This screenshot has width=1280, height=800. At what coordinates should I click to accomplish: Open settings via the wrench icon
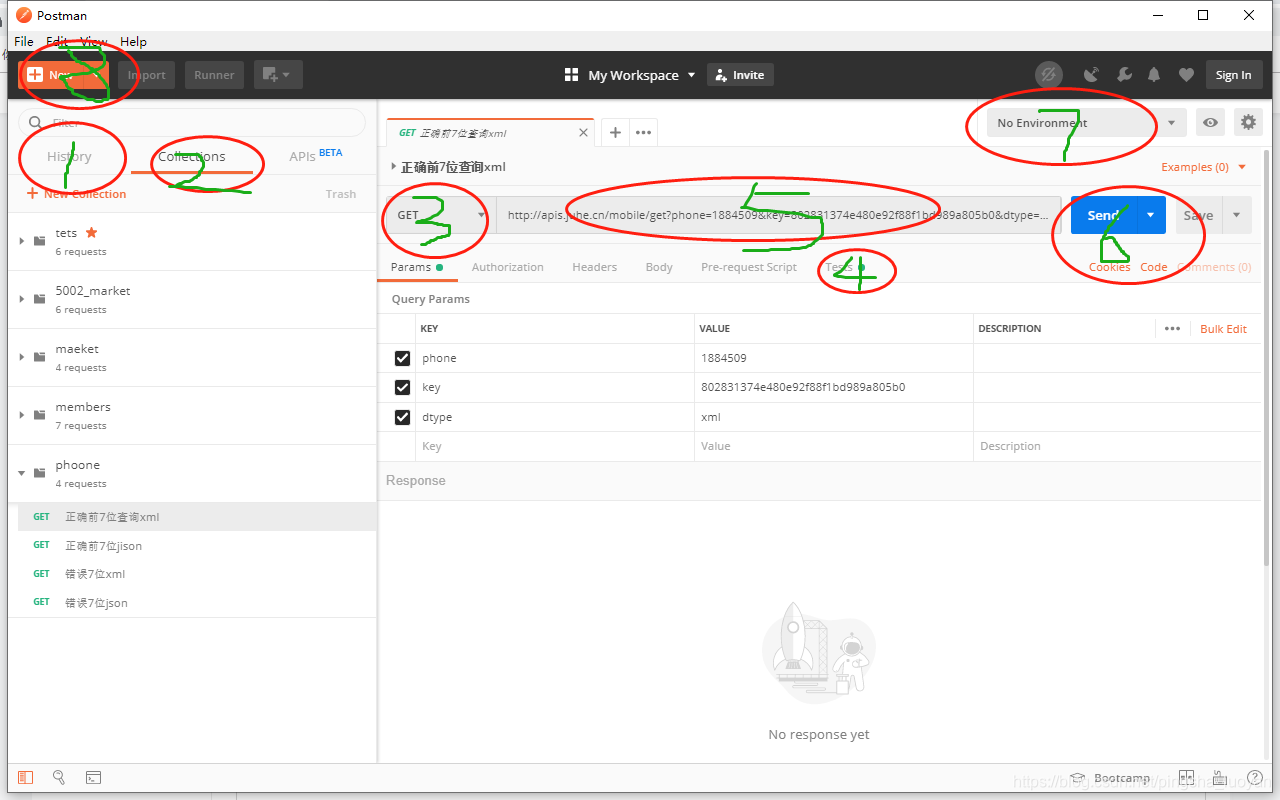click(1124, 75)
